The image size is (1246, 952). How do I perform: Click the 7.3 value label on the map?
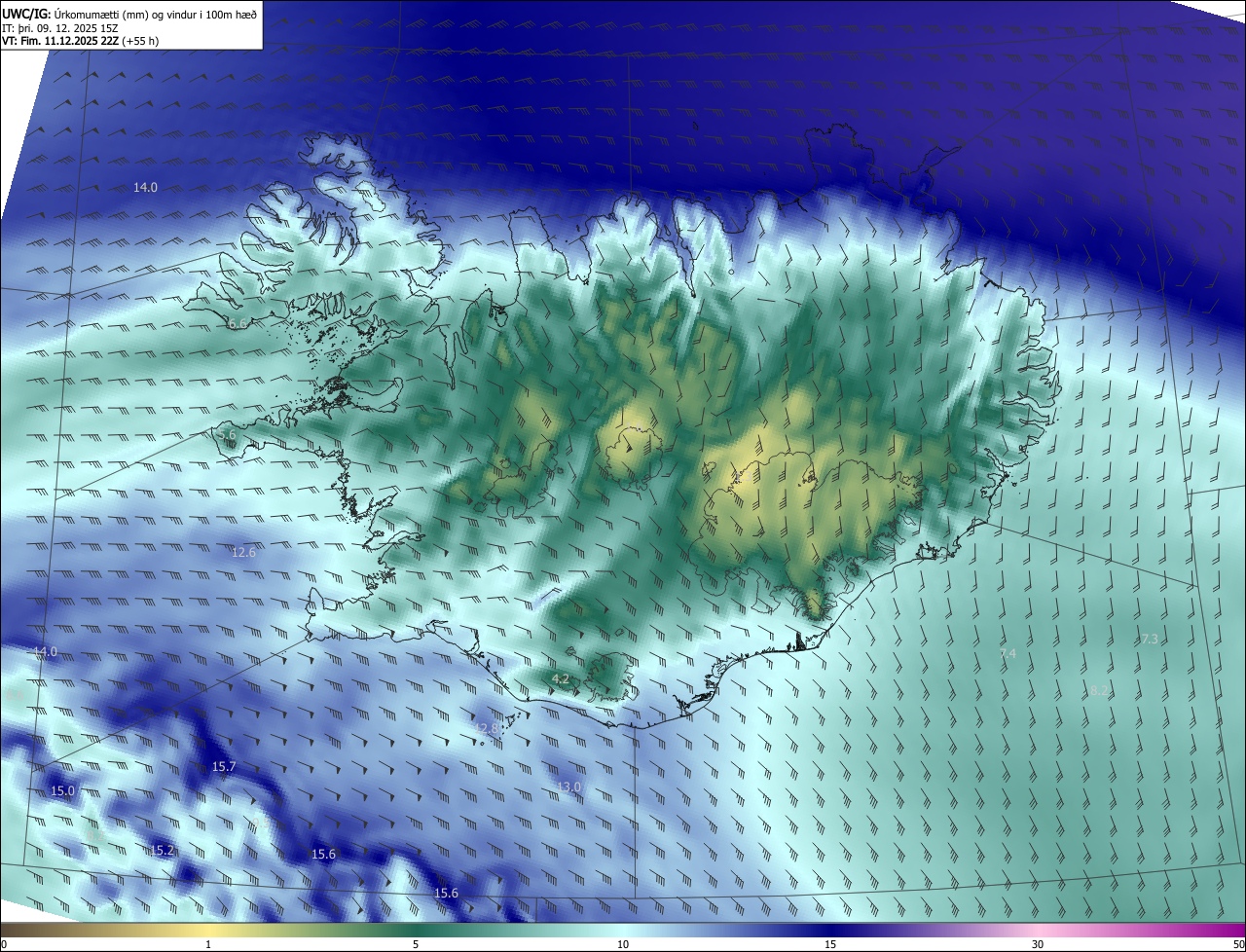(1150, 640)
